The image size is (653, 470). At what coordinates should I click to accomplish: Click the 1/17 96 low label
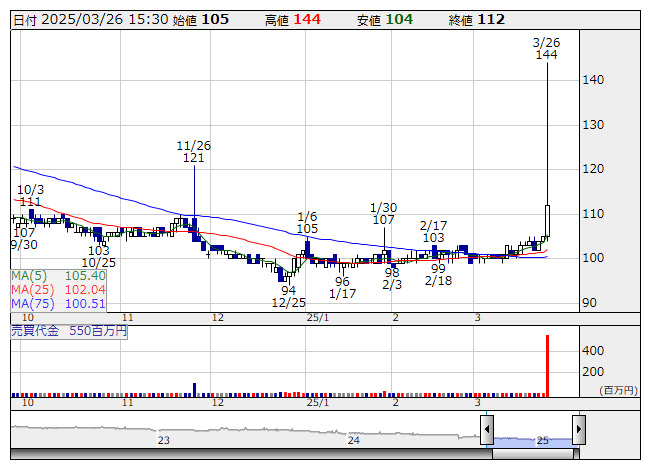tap(342, 288)
